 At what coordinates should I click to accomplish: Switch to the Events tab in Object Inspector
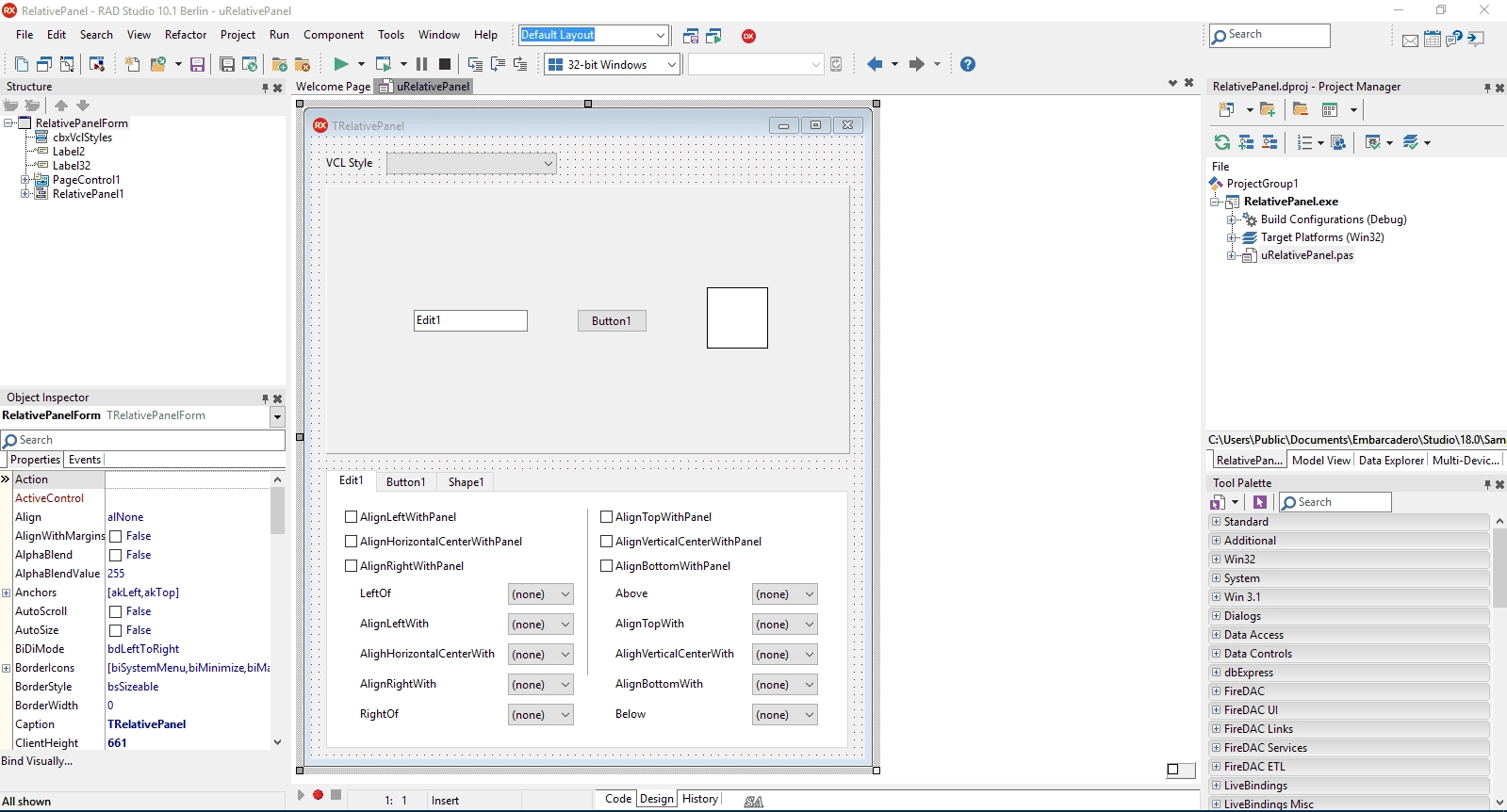tap(85, 460)
